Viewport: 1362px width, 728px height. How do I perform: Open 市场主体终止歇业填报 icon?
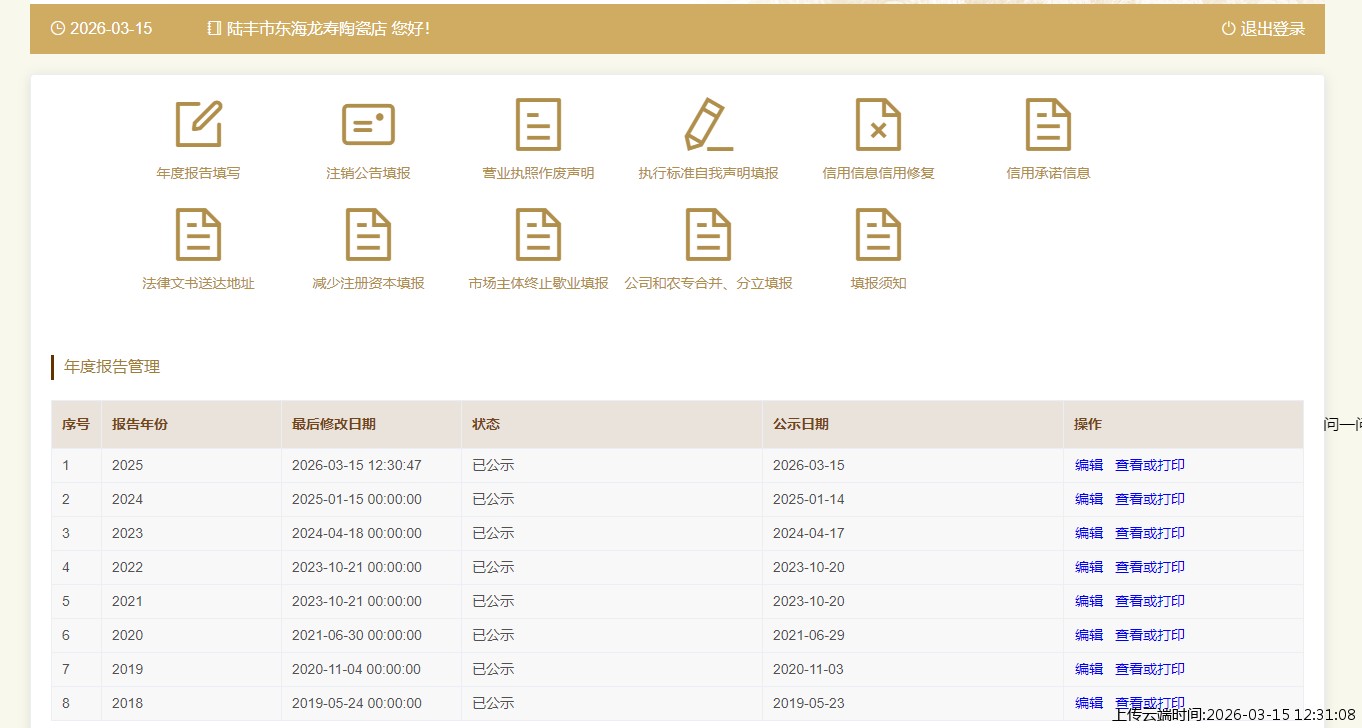pos(538,235)
